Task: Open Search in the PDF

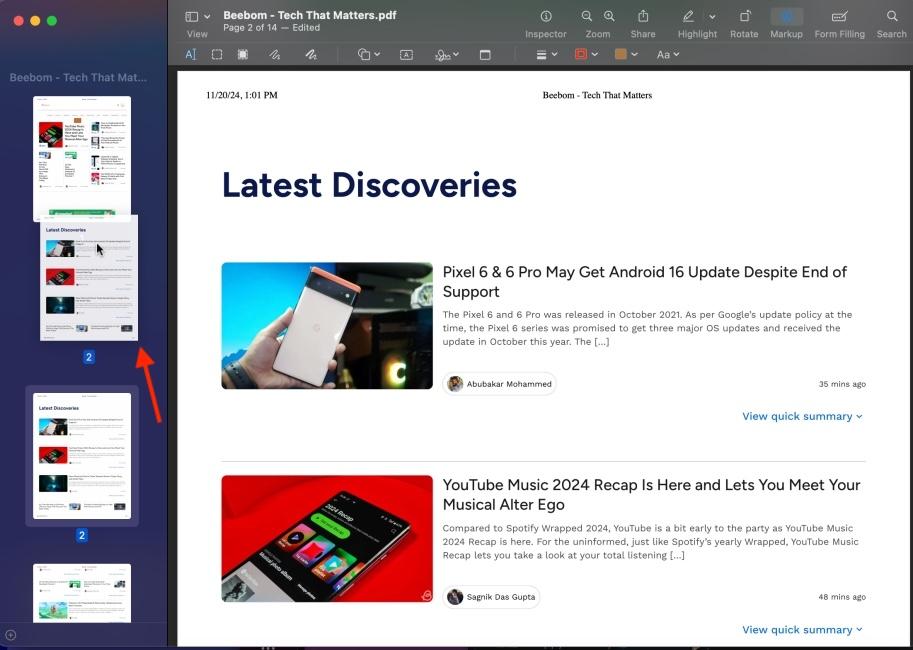Action: (x=892, y=16)
